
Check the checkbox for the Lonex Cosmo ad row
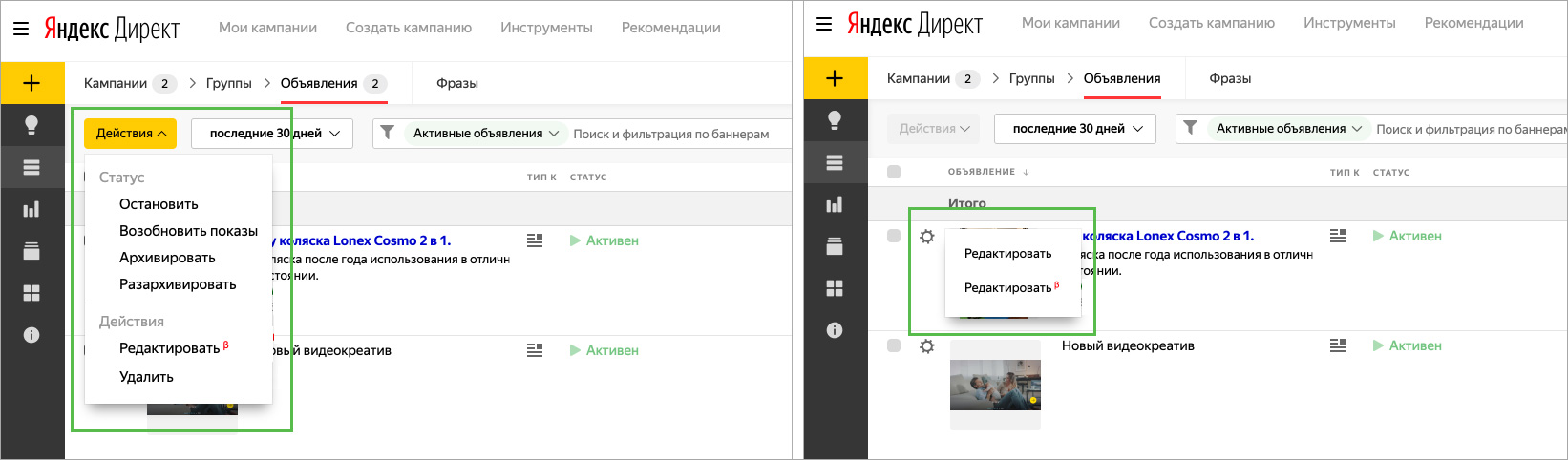tap(894, 236)
